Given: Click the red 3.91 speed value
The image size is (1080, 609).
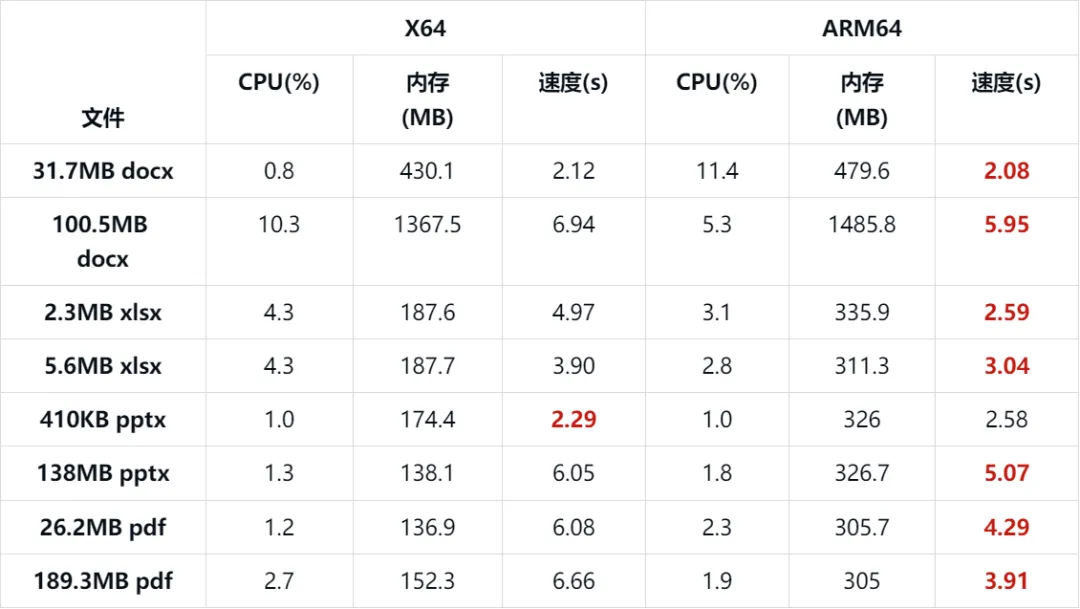Looking at the screenshot, I should 1006,581.
